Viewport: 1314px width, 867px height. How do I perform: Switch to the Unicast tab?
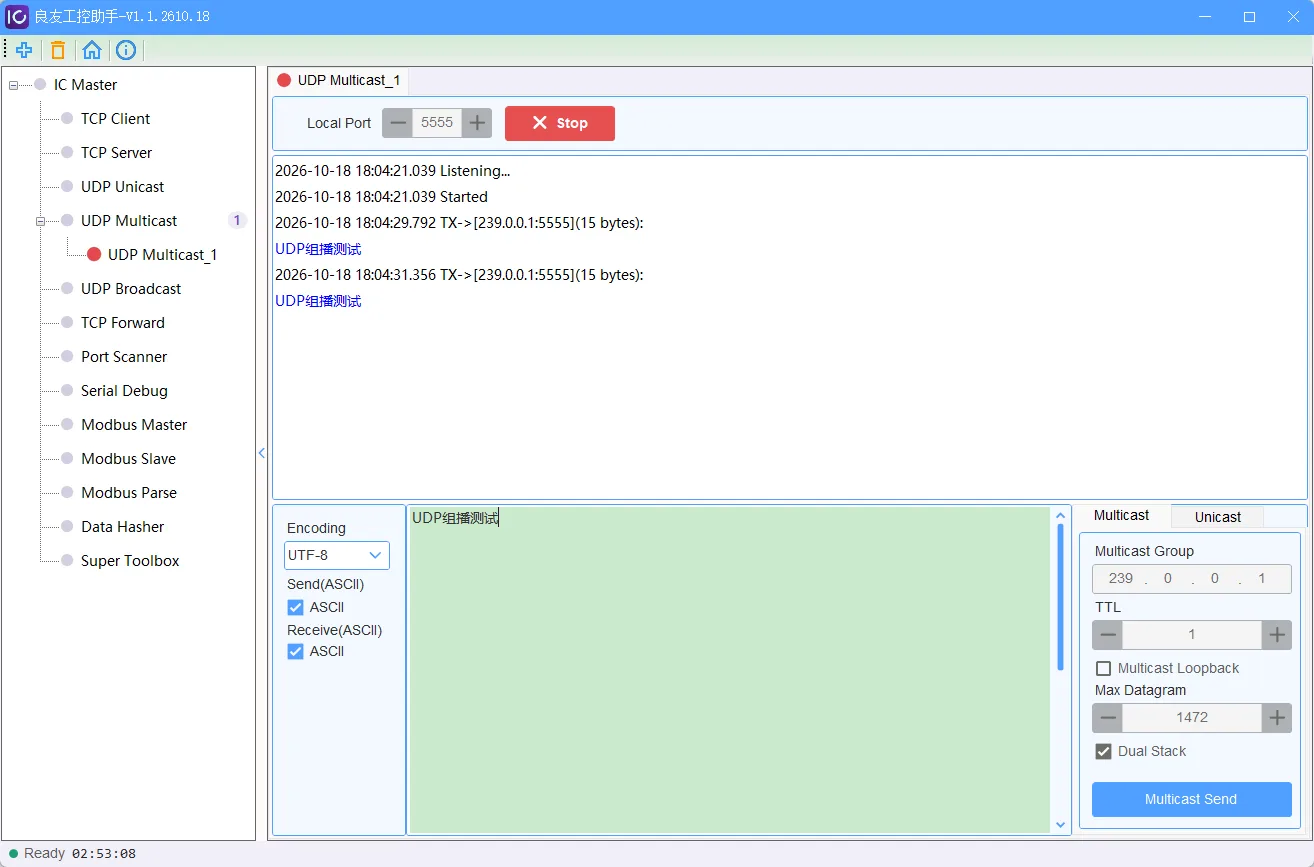[x=1217, y=517]
